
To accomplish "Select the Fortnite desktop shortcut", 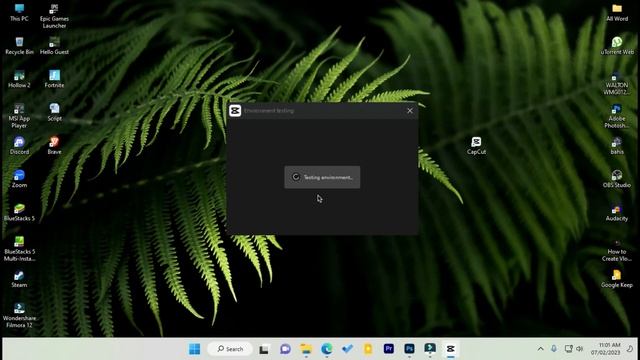I will [54, 79].
